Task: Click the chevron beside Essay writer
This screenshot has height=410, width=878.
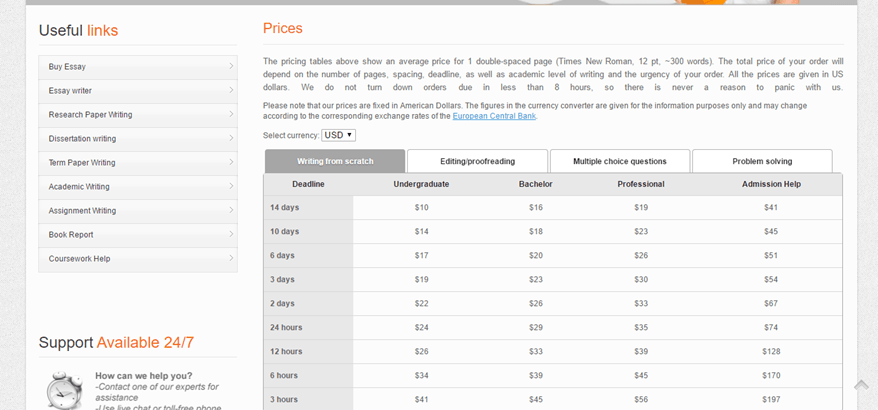Action: tap(231, 90)
